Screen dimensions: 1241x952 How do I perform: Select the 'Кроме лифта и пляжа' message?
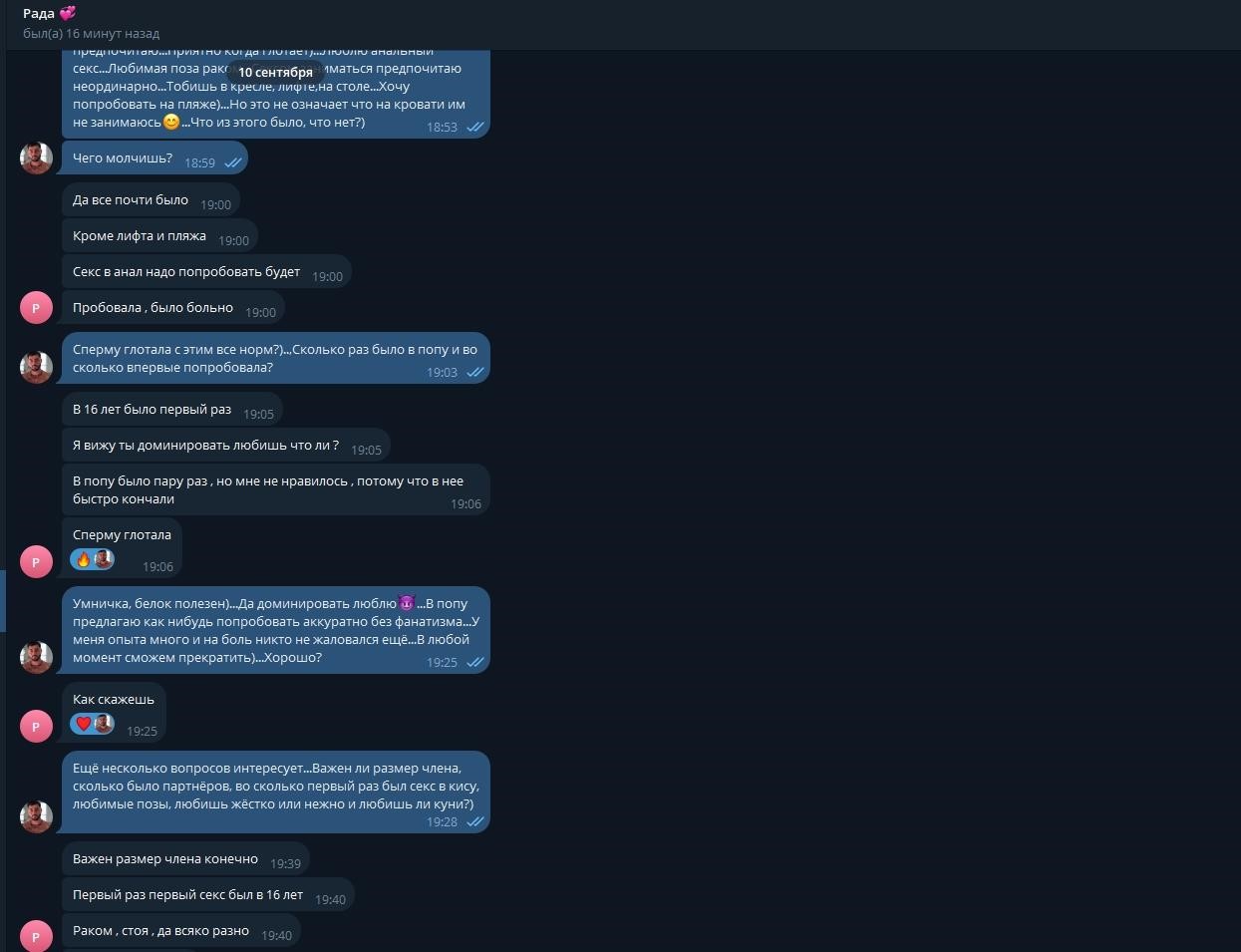159,236
